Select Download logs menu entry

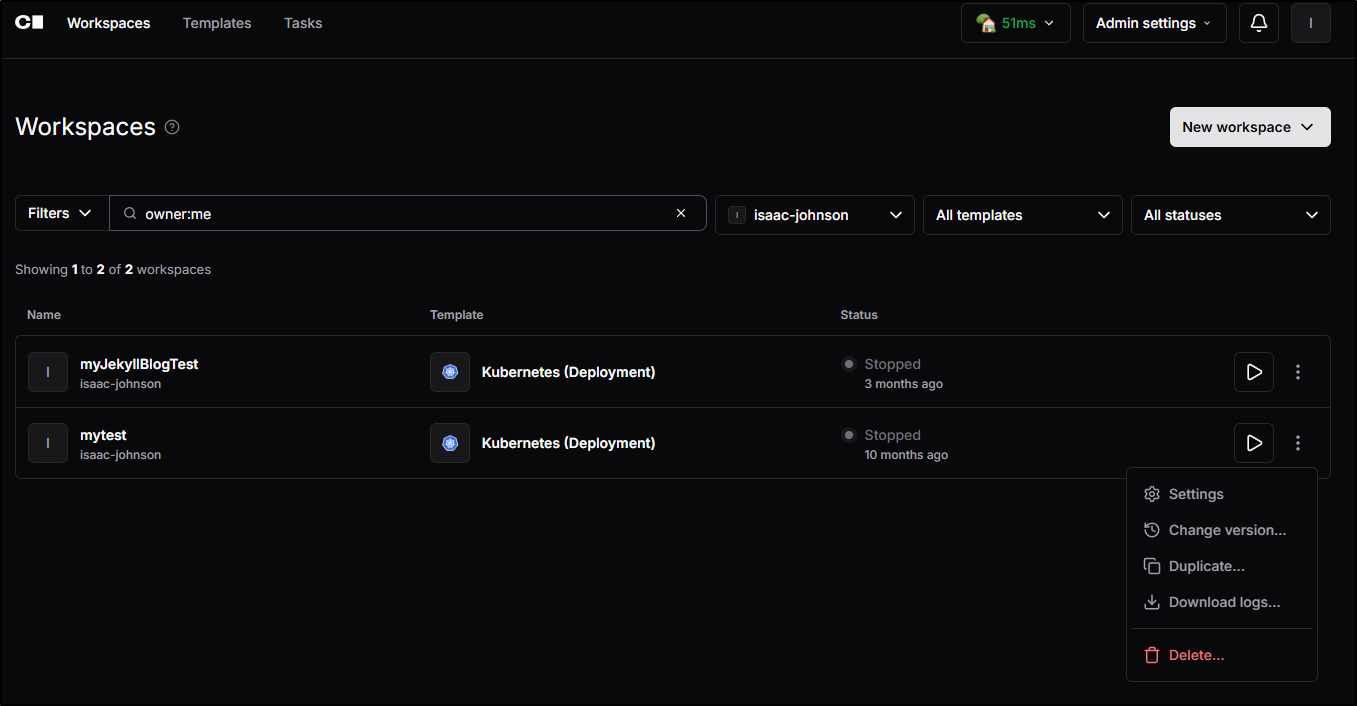pyautogui.click(x=1223, y=602)
